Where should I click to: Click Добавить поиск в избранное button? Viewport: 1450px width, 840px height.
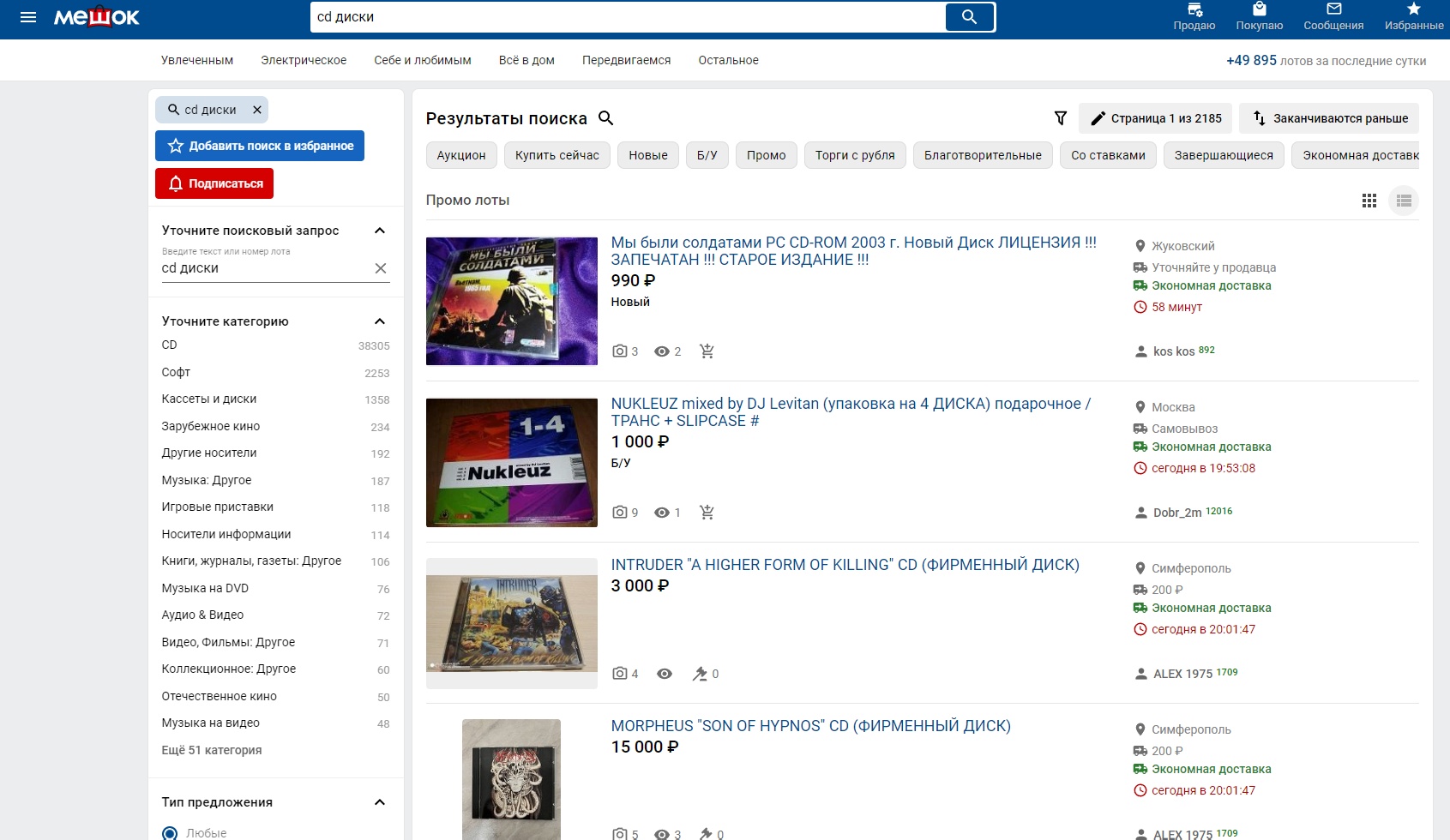point(260,146)
